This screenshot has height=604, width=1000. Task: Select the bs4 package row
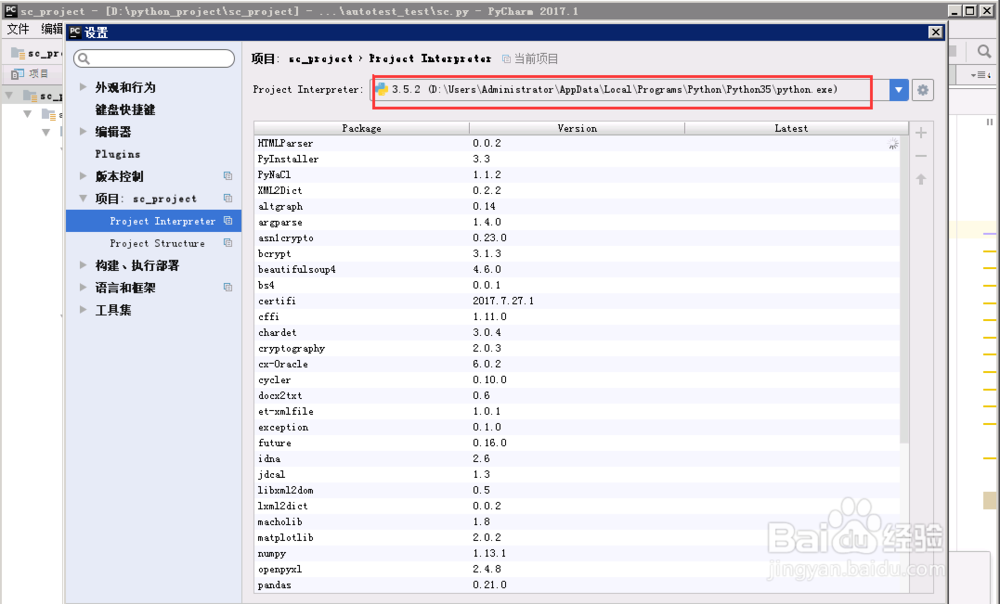point(577,285)
